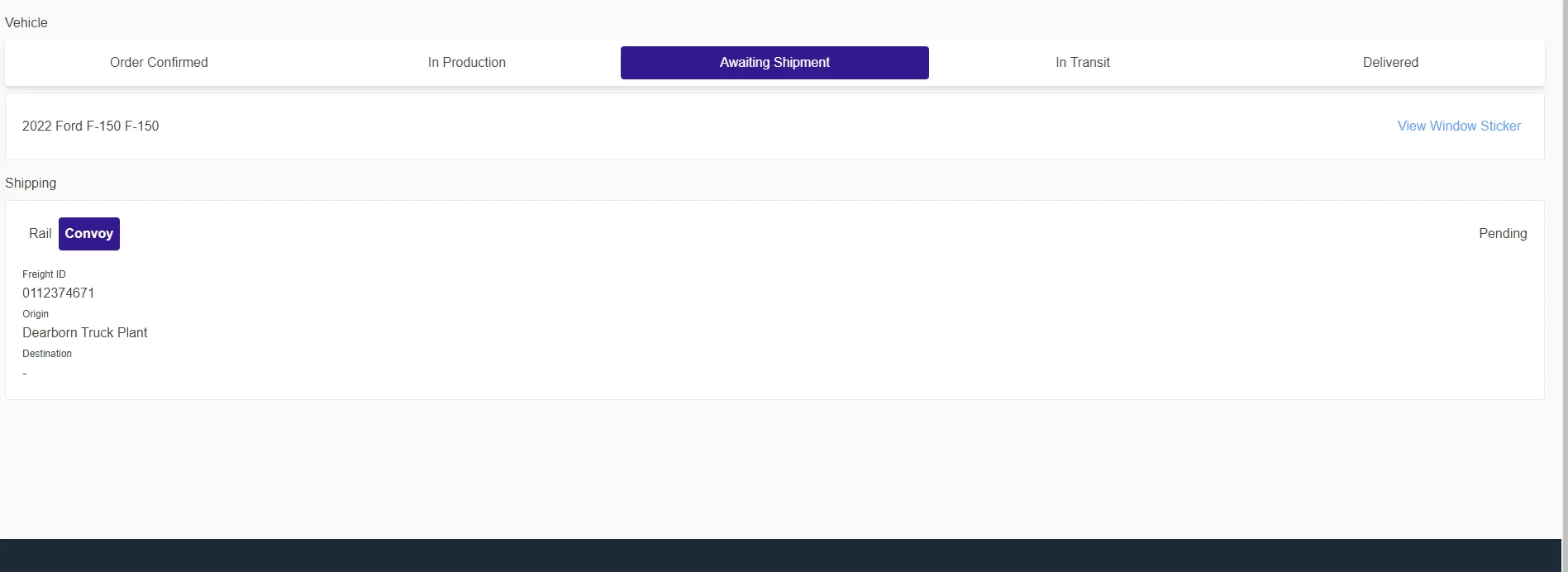
Task: Click the 2022 Ford F-150 vehicle name
Action: [x=91, y=126]
